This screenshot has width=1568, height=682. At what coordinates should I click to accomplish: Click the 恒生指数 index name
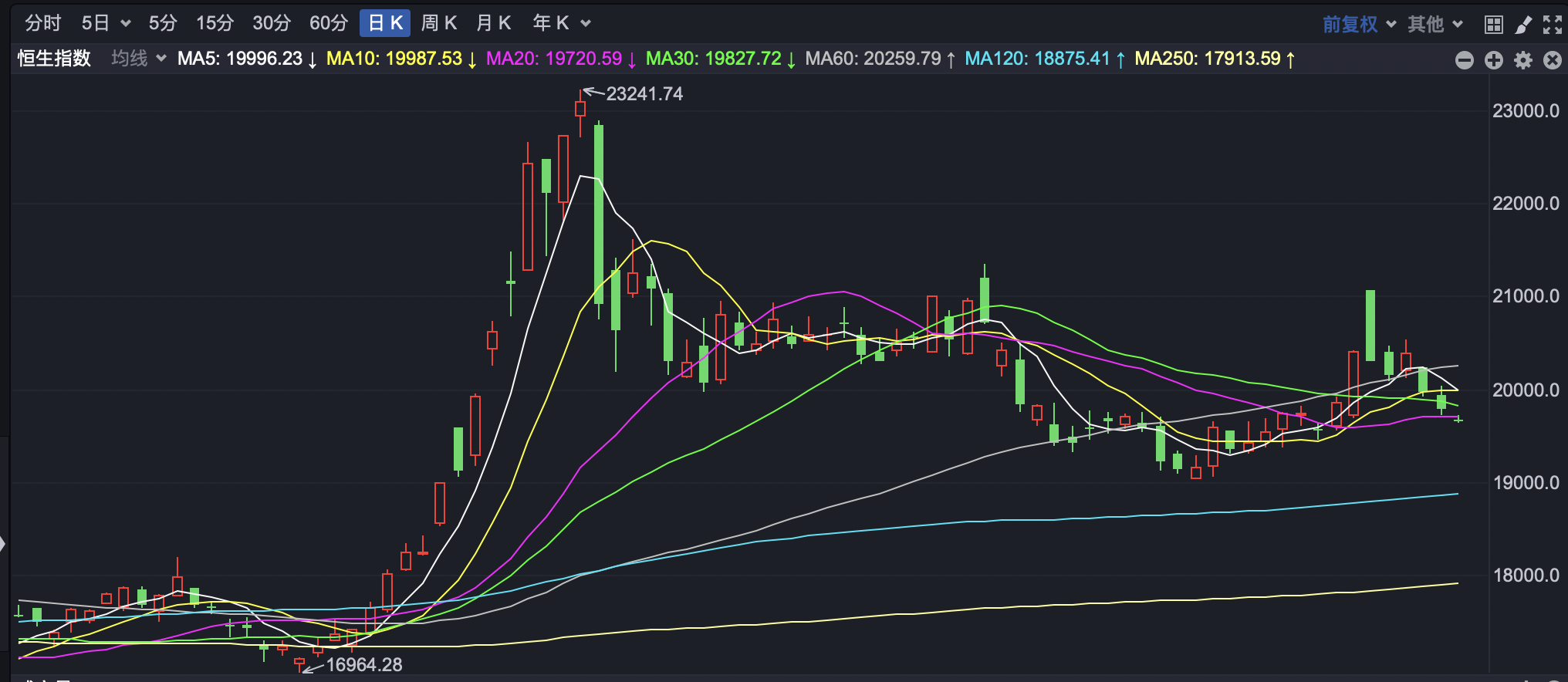pos(54,59)
